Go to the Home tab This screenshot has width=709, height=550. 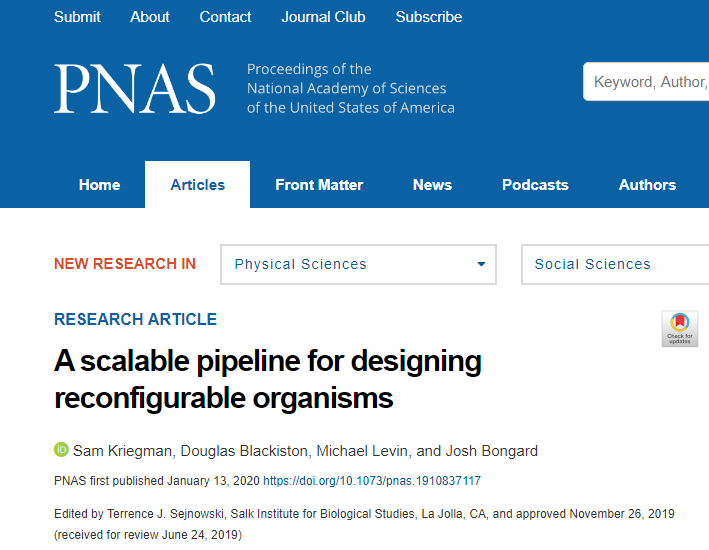(x=100, y=185)
